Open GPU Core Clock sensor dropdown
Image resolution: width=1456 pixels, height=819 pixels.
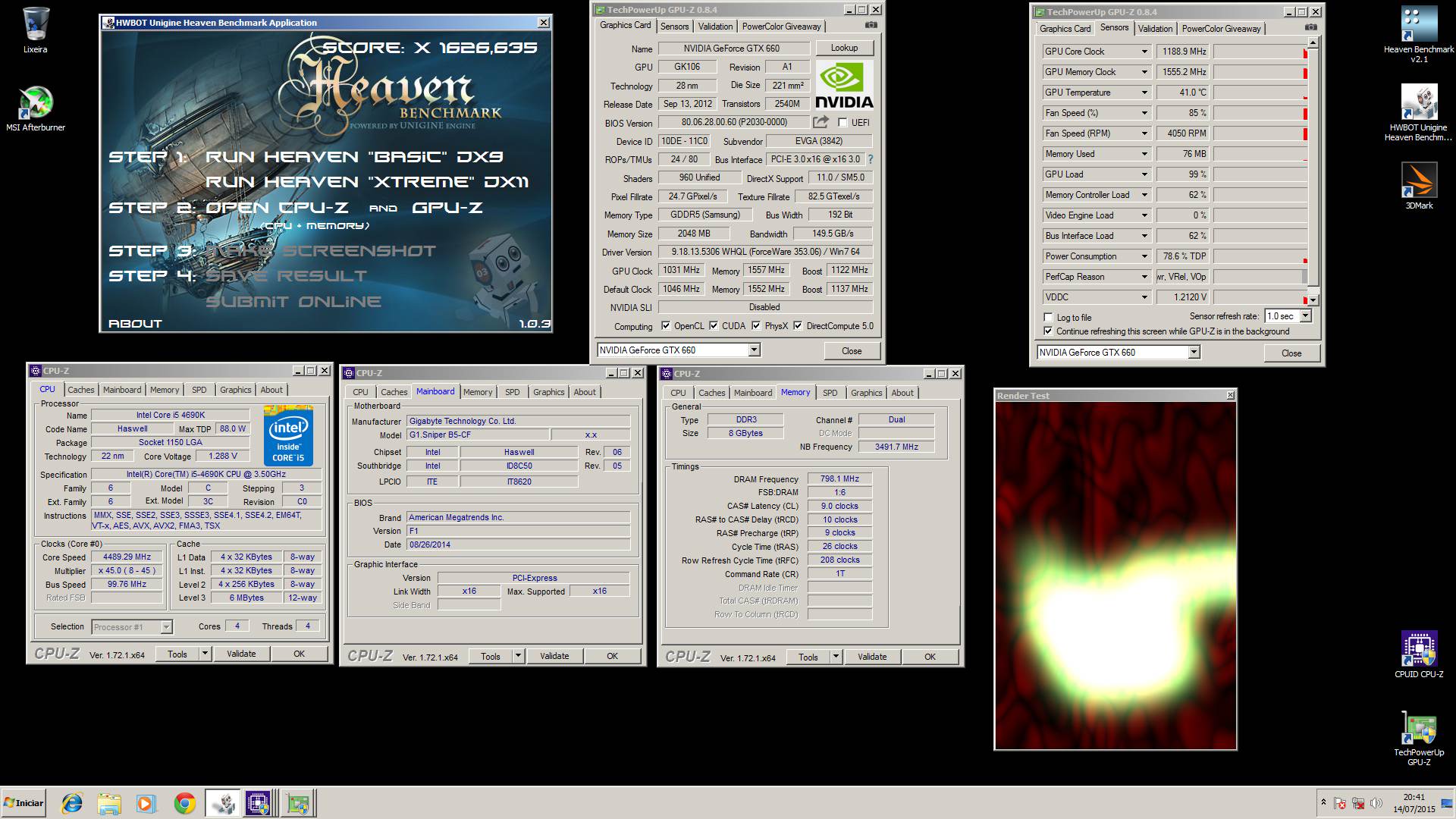tap(1144, 52)
